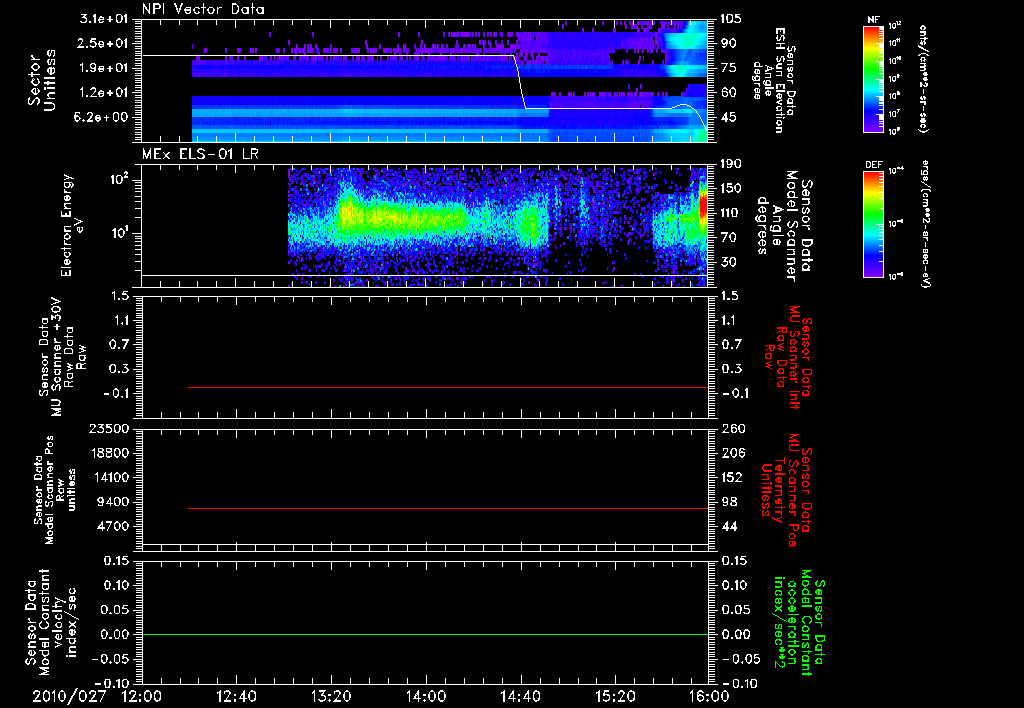Select the 'NPI Vector Data' panel title
Viewport: 1024px width, 708px height.
click(x=203, y=9)
